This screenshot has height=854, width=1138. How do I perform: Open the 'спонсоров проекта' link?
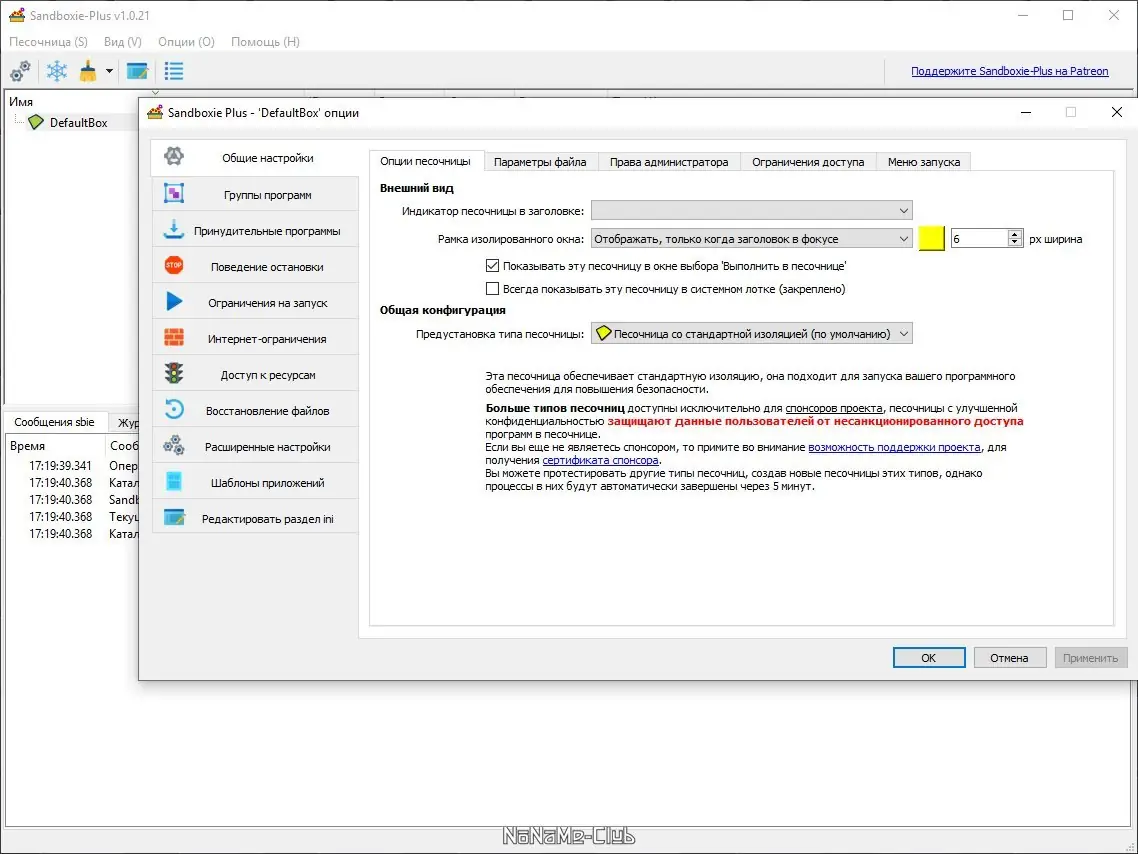(x=834, y=408)
